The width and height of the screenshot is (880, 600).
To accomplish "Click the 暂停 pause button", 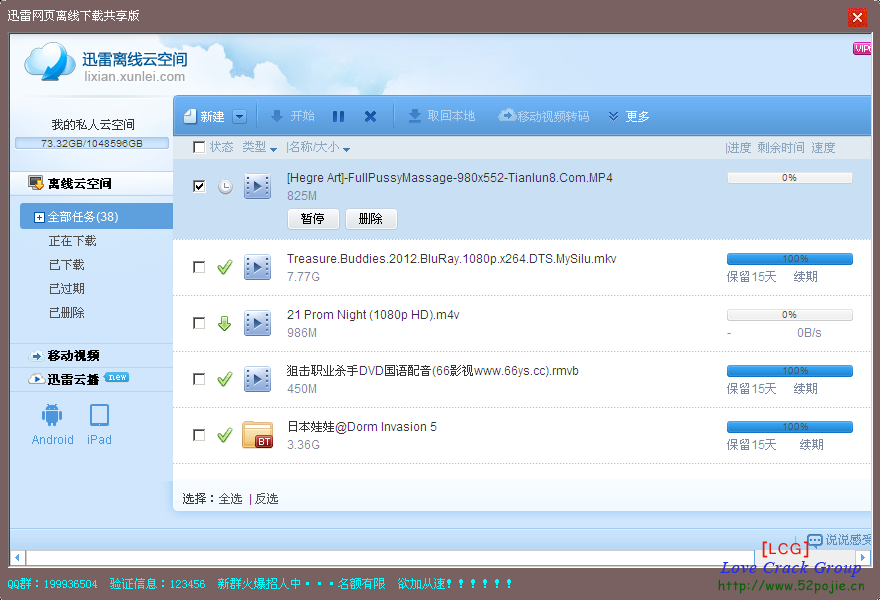I will pos(313,219).
